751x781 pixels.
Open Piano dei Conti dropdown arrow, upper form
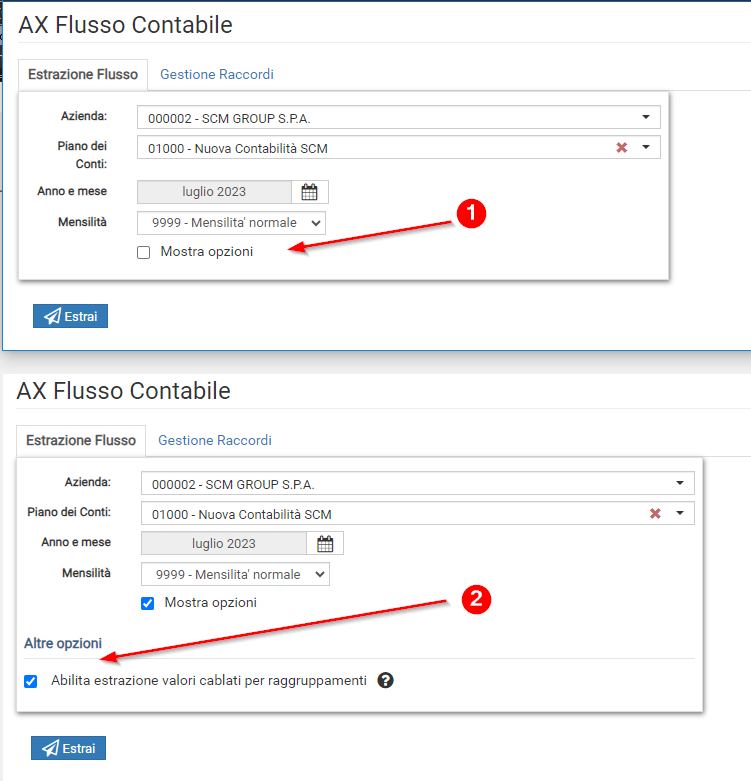coord(646,148)
